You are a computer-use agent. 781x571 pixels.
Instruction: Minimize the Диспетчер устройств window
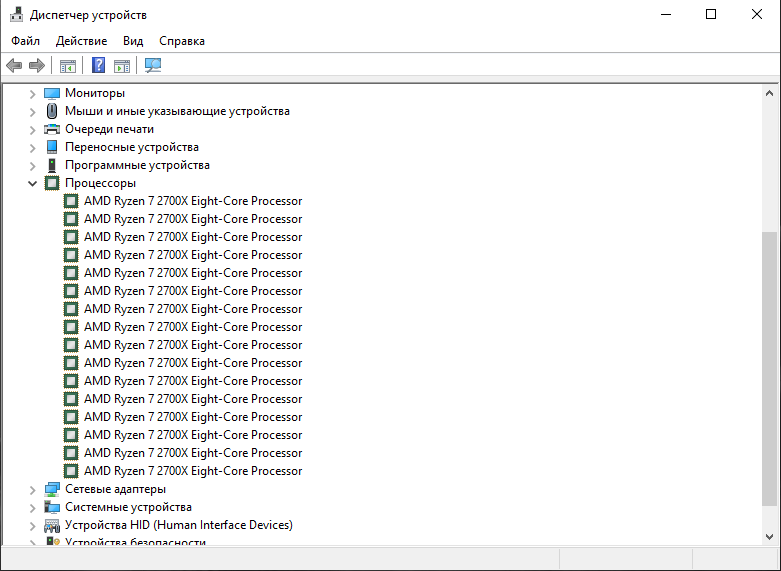[666, 14]
